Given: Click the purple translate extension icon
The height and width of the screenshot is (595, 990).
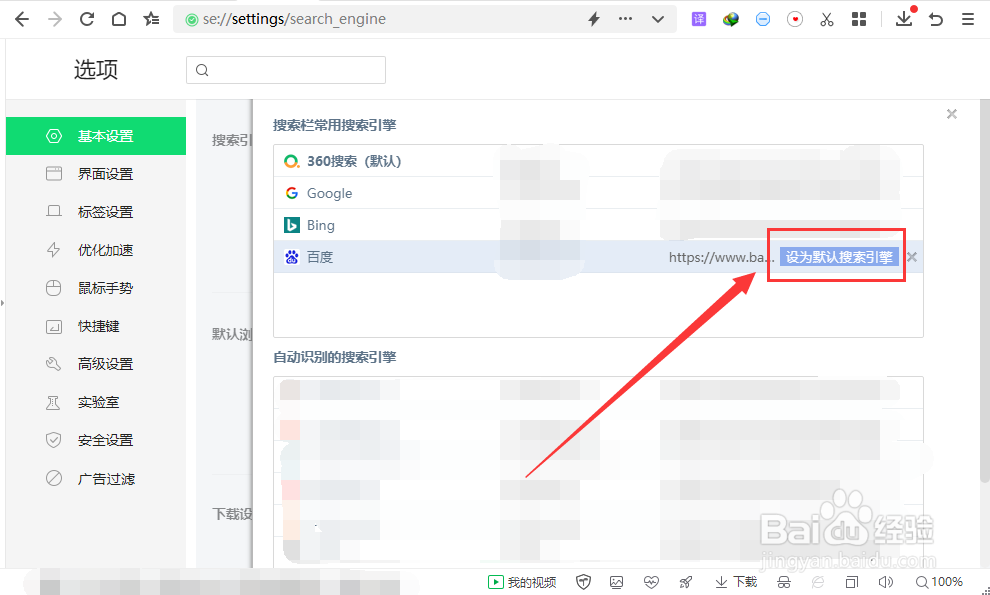Looking at the screenshot, I should pos(698,19).
